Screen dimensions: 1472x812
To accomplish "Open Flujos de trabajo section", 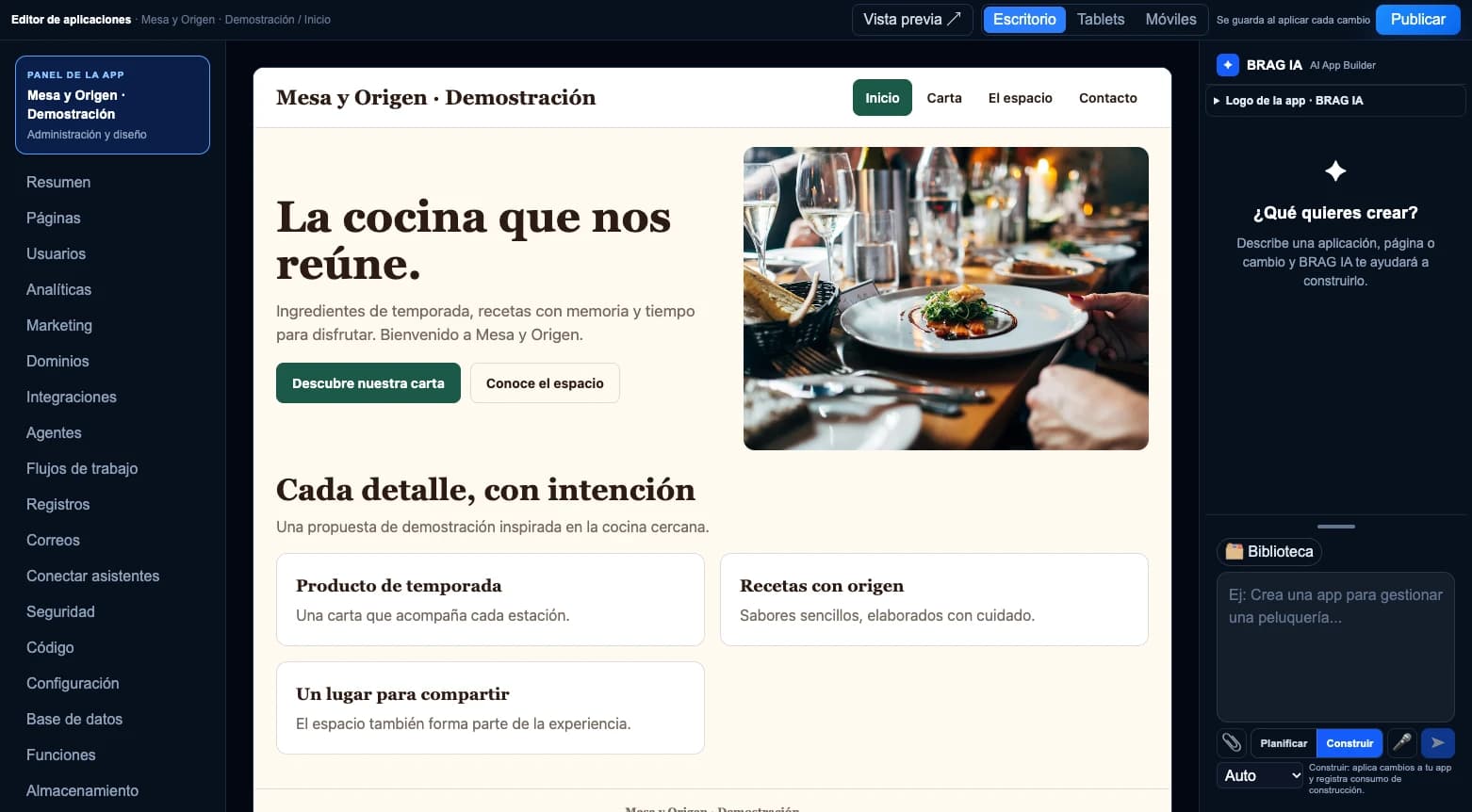I will [x=82, y=469].
